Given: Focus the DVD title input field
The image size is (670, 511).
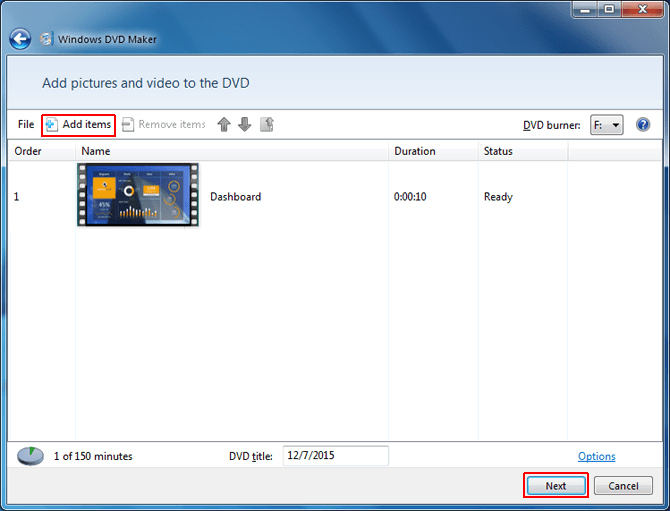Looking at the screenshot, I should pos(335,455).
